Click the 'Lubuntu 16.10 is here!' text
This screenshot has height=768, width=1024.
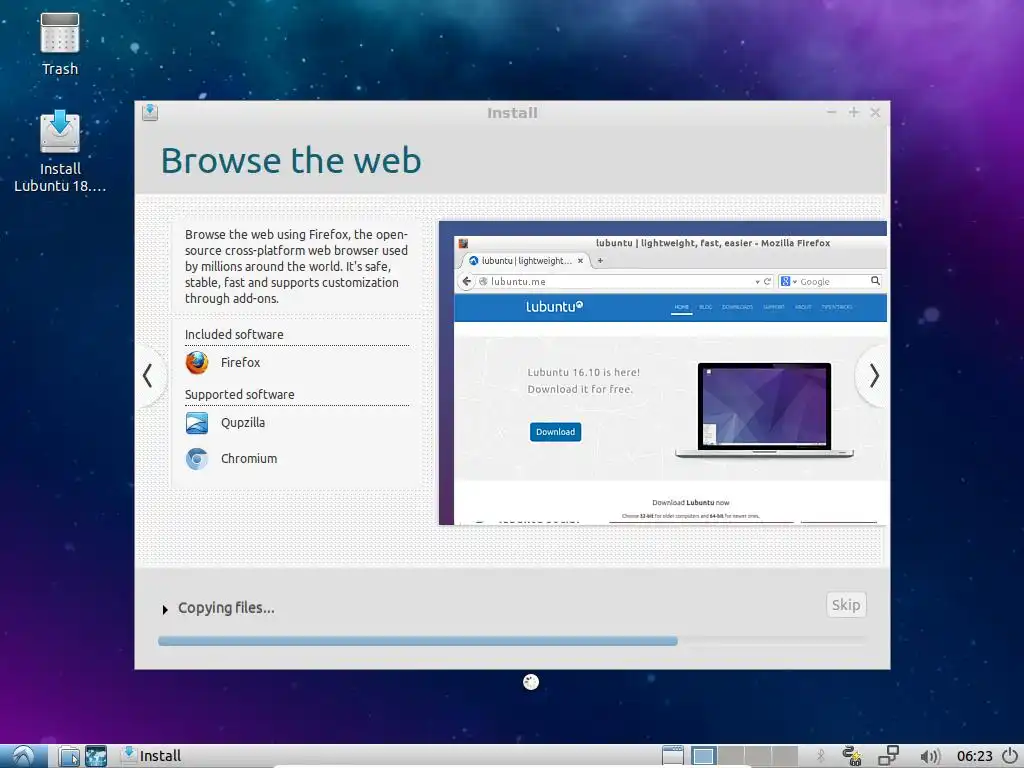pyautogui.click(x=583, y=372)
